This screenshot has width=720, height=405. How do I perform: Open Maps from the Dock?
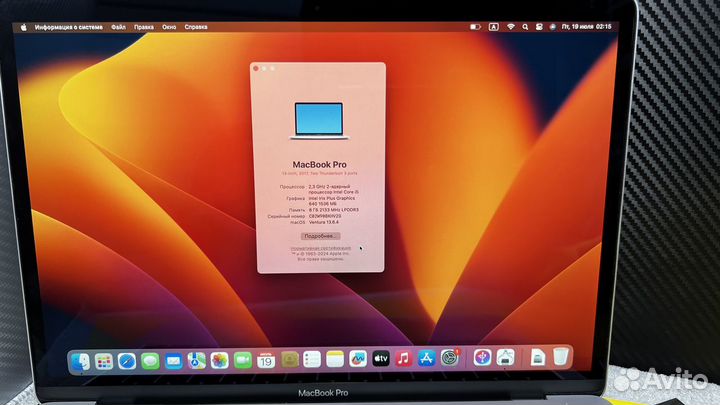click(x=197, y=361)
